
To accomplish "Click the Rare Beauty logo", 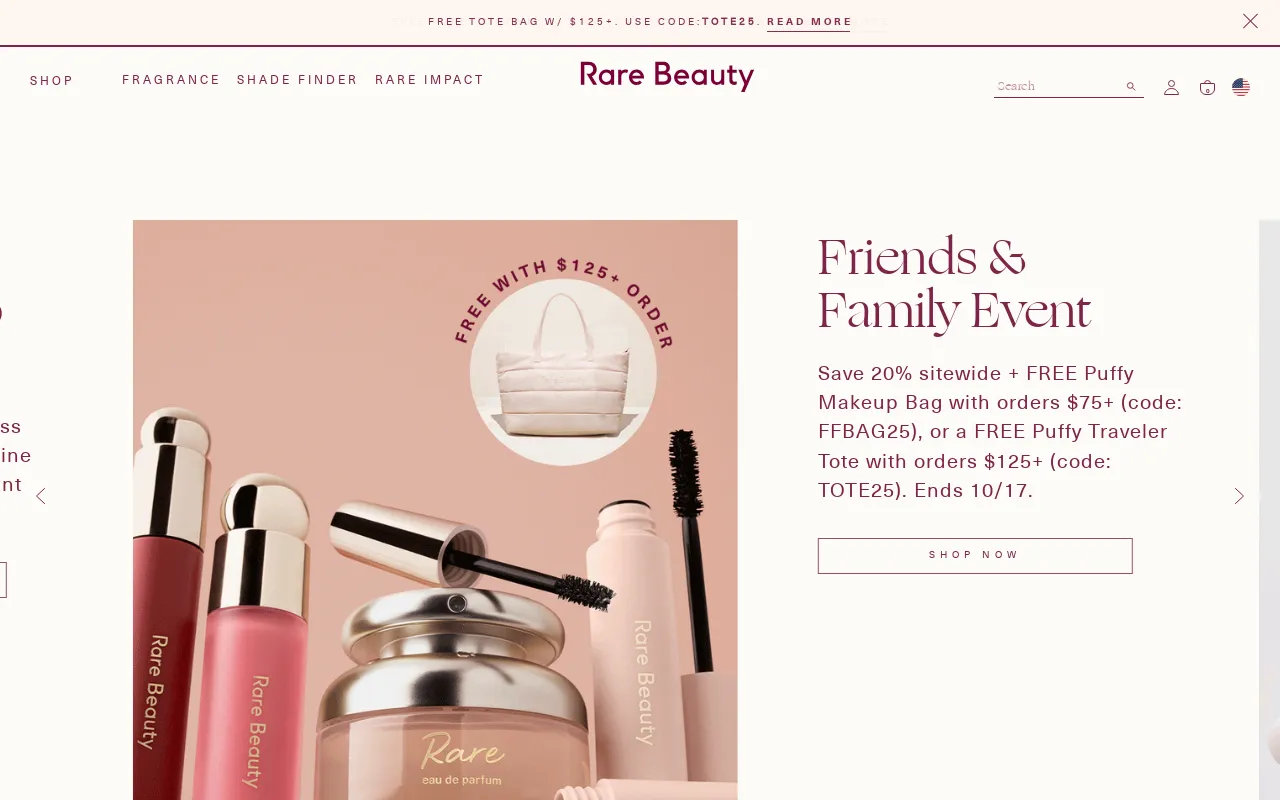I will pos(667,76).
